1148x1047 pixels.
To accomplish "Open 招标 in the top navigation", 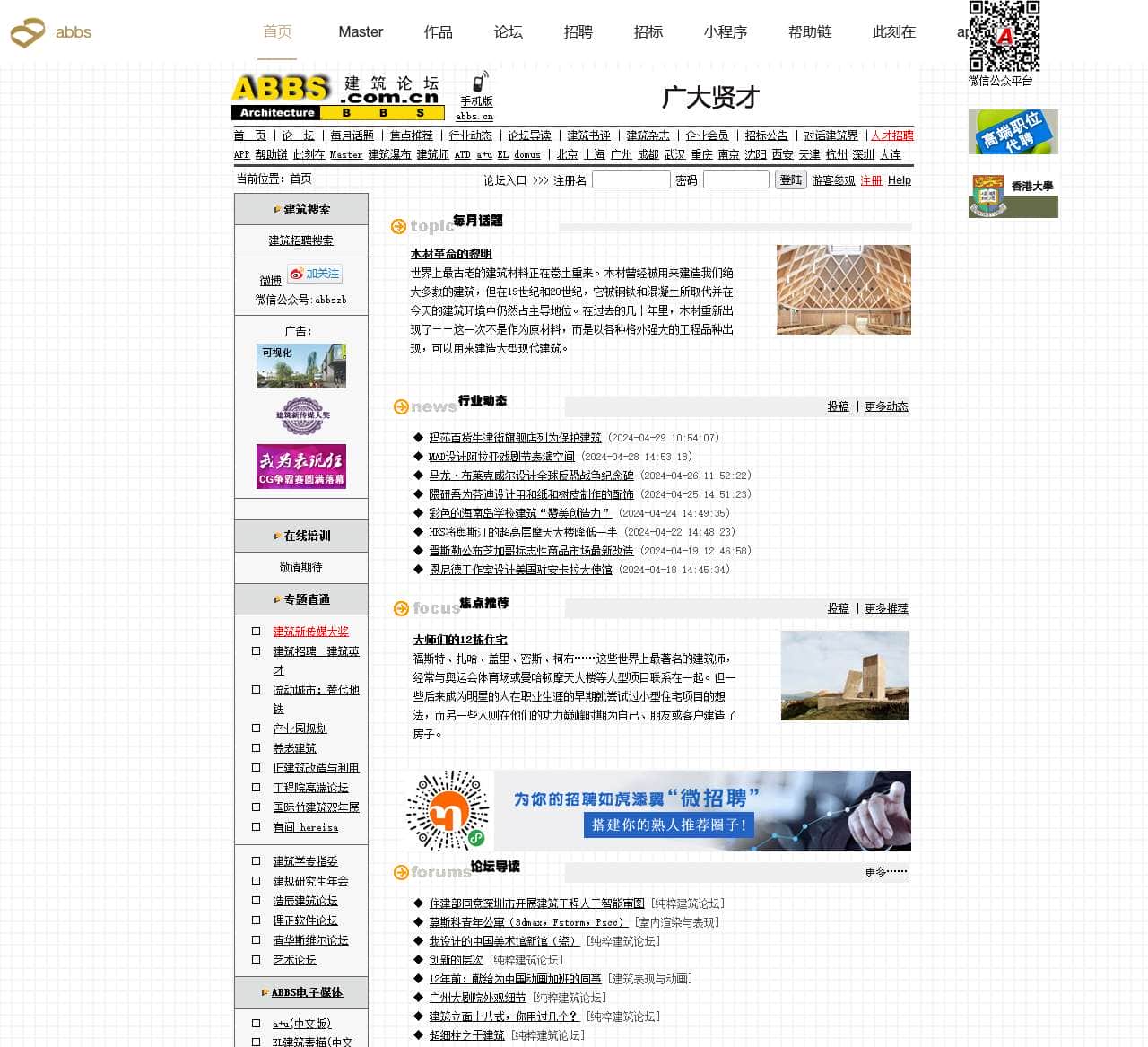I will click(x=648, y=32).
